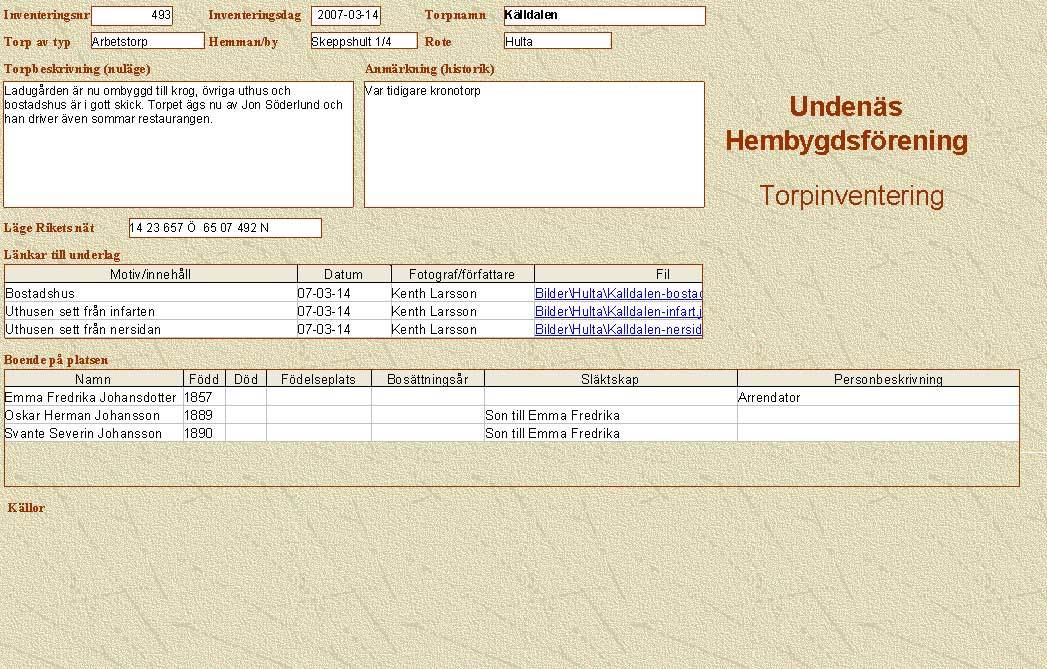Select the Inventeringsdag date field
The width and height of the screenshot is (1047, 669).
[346, 16]
